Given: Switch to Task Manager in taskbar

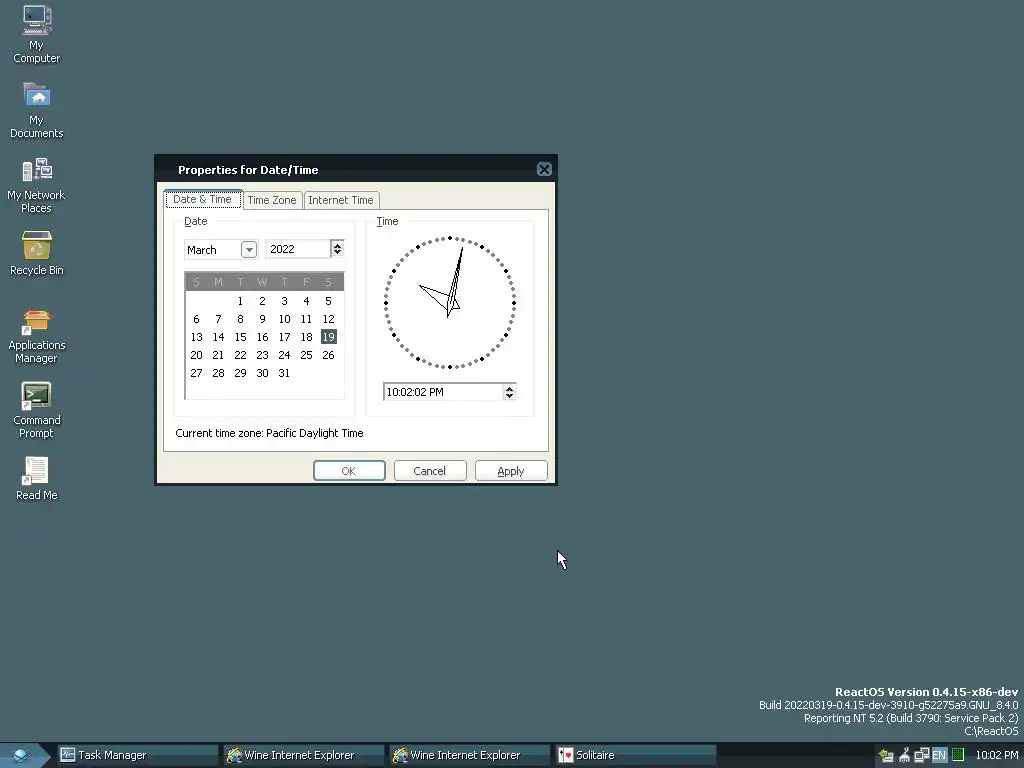Looking at the screenshot, I should tap(138, 756).
